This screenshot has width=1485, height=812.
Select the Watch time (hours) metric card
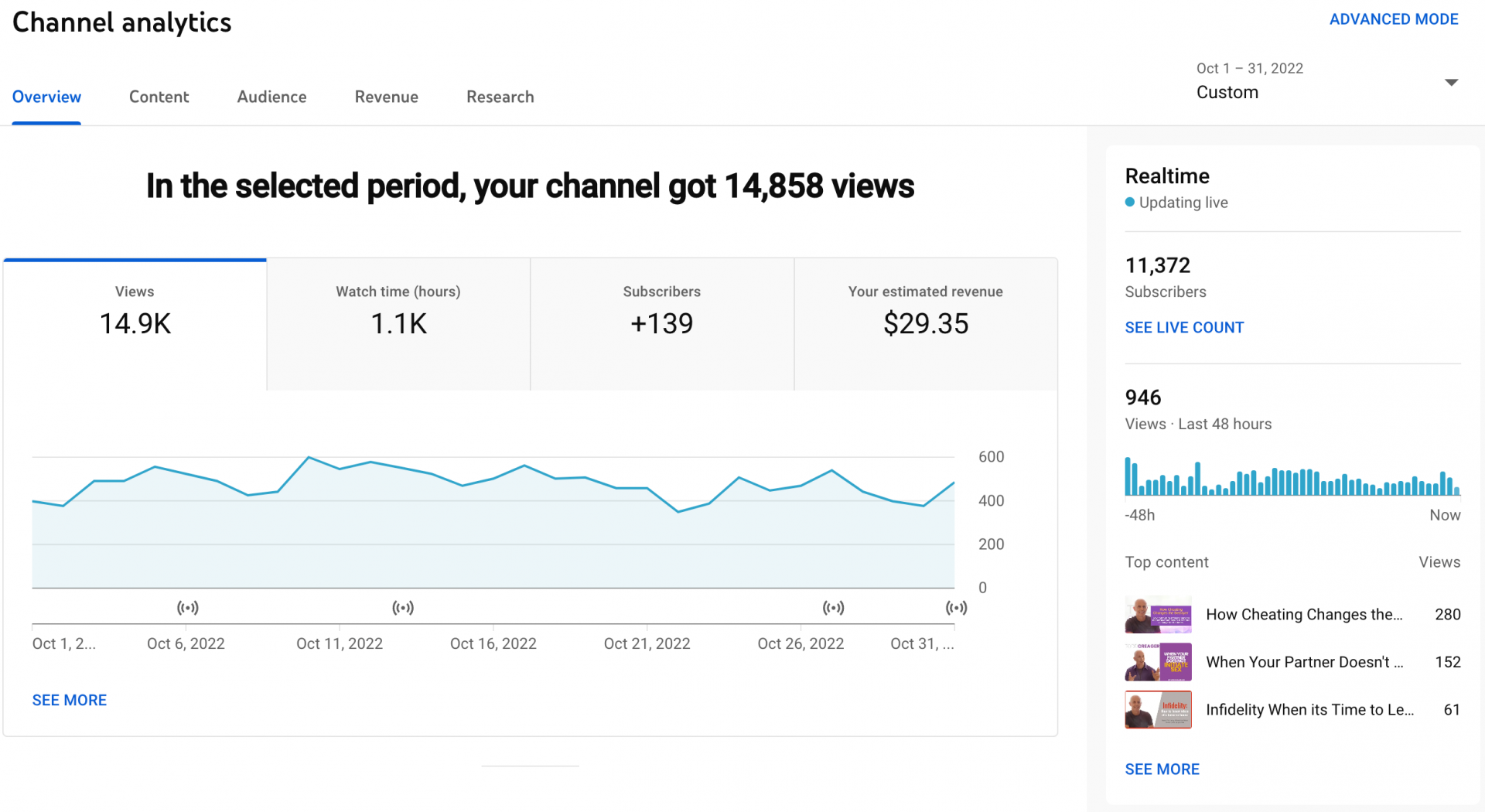398,323
